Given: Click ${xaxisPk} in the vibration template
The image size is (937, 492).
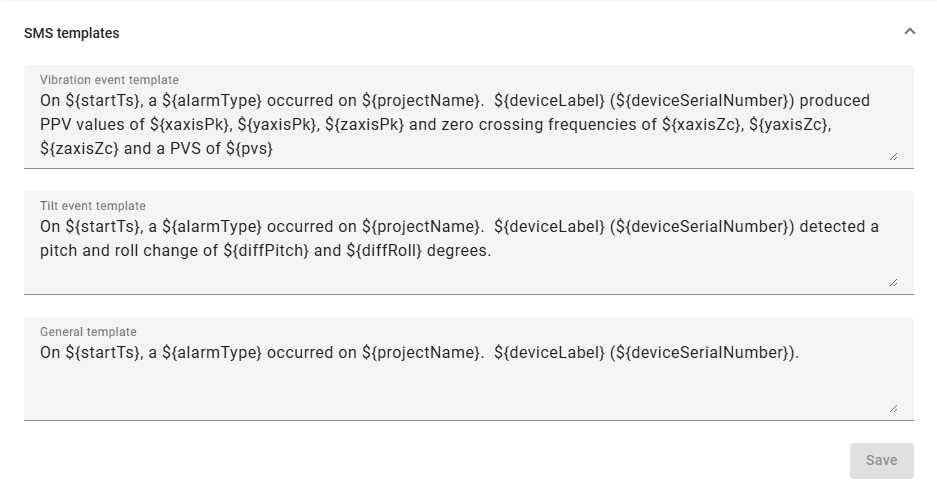Looking at the screenshot, I should (191, 125).
